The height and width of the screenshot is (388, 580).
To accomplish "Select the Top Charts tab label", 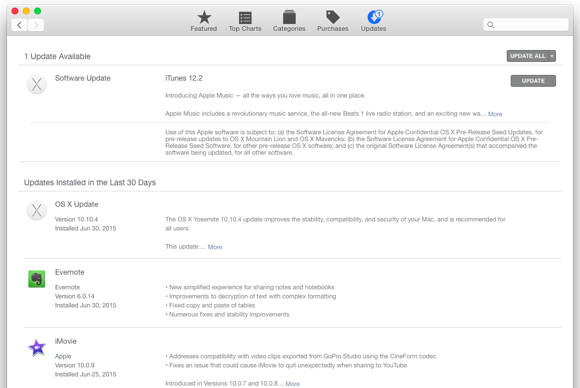I will (x=245, y=28).
